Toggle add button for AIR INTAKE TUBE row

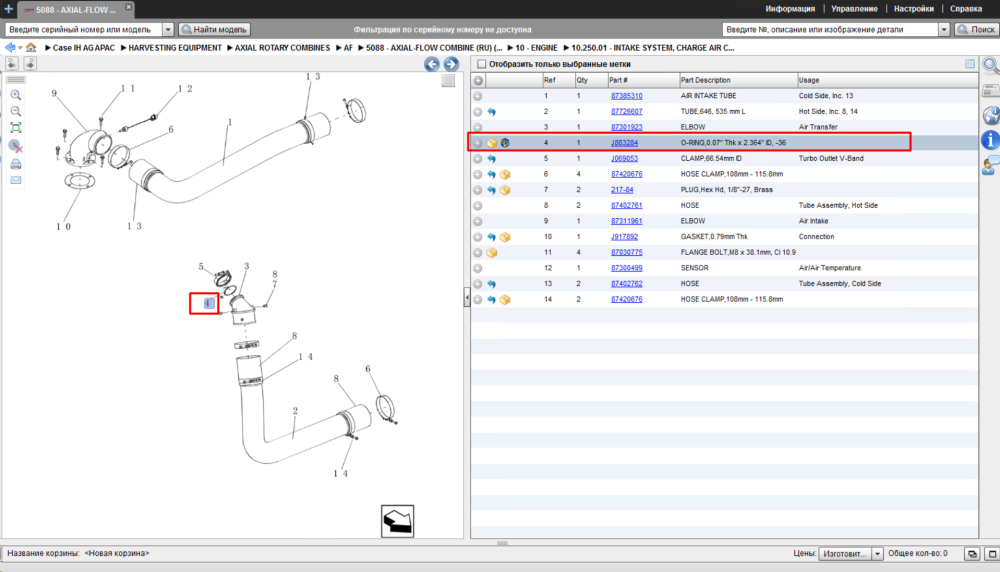pos(478,96)
